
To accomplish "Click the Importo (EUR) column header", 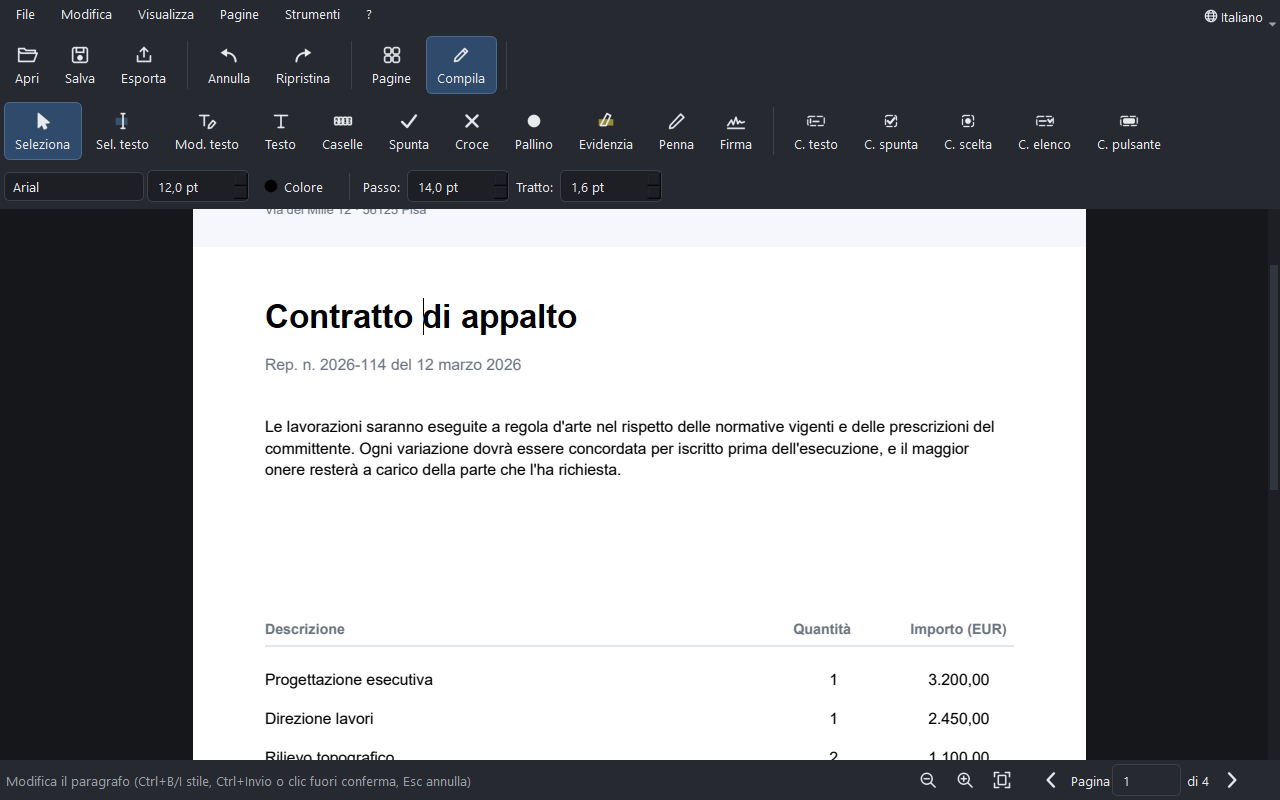I will (958, 629).
